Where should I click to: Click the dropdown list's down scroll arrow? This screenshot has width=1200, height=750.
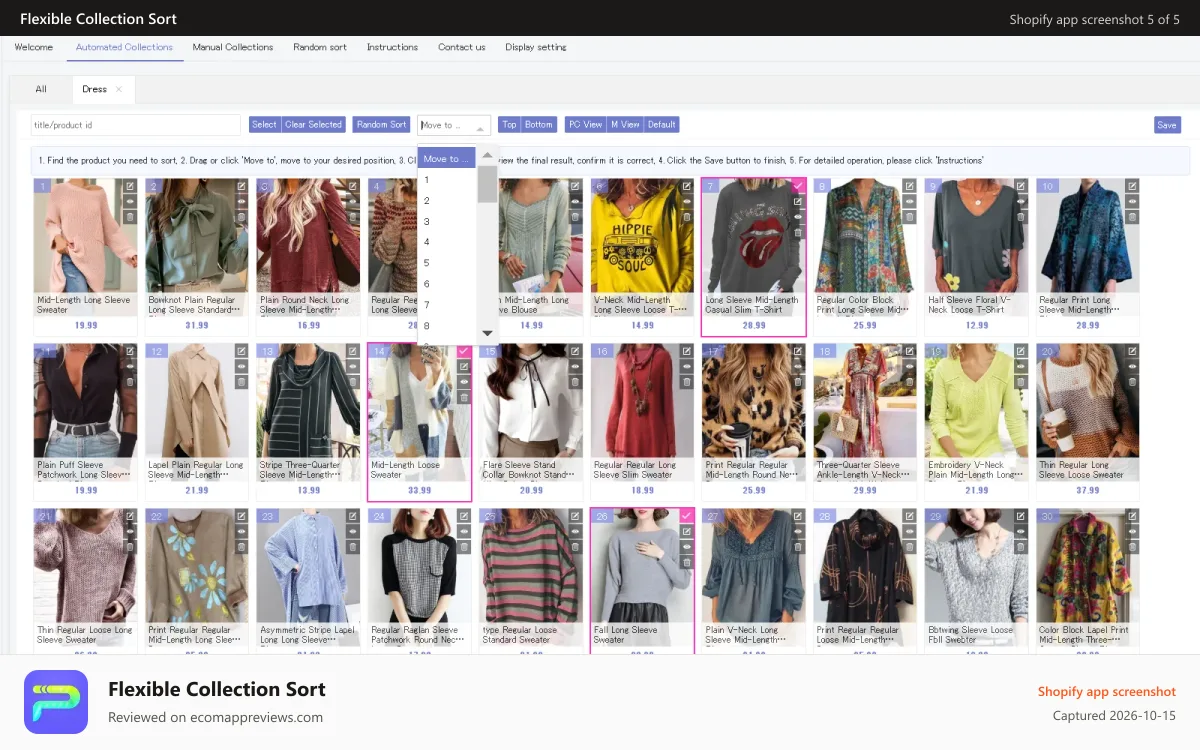[487, 333]
